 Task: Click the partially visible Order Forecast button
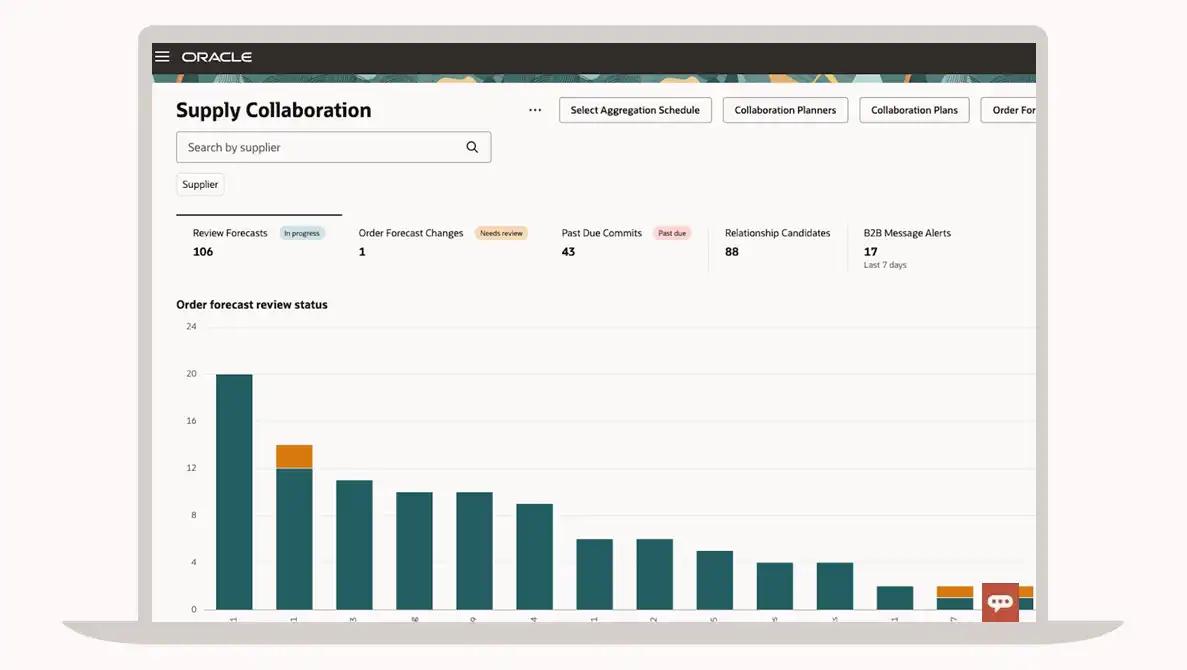1011,110
